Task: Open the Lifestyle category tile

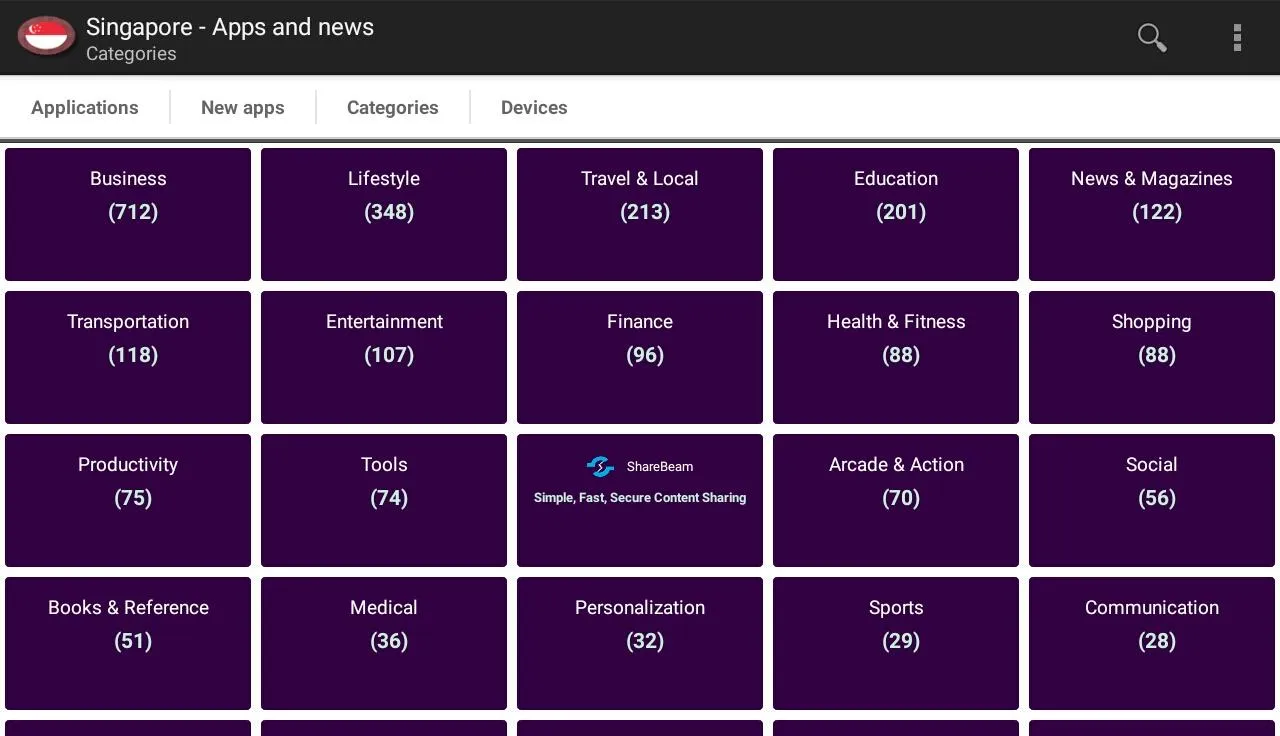Action: coord(384,214)
